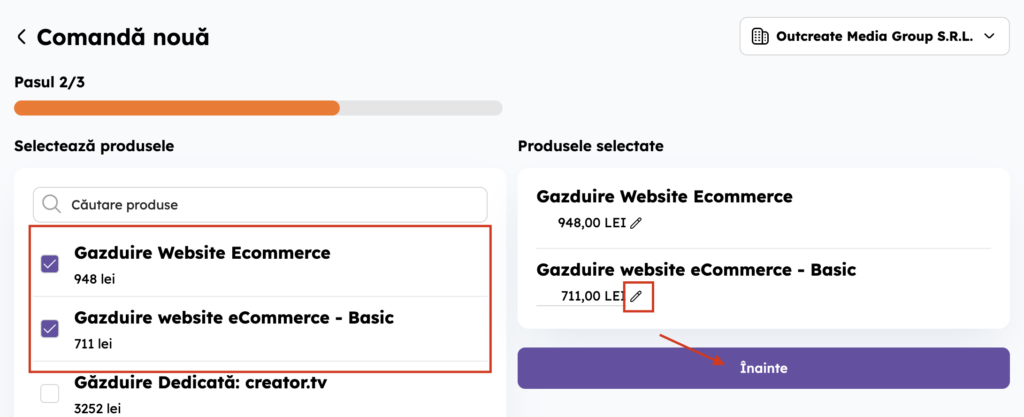The width and height of the screenshot is (1024, 417).
Task: Click the magnifier icon in product search
Action: [x=52, y=205]
